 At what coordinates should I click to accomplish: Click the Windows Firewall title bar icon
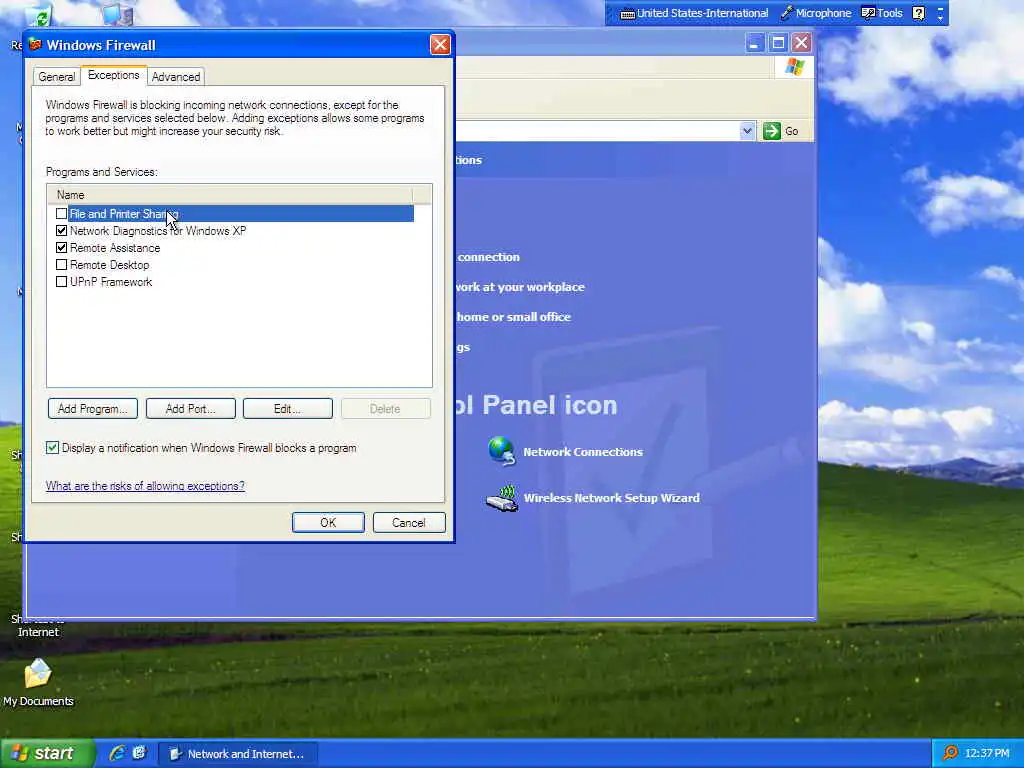pyautogui.click(x=35, y=44)
